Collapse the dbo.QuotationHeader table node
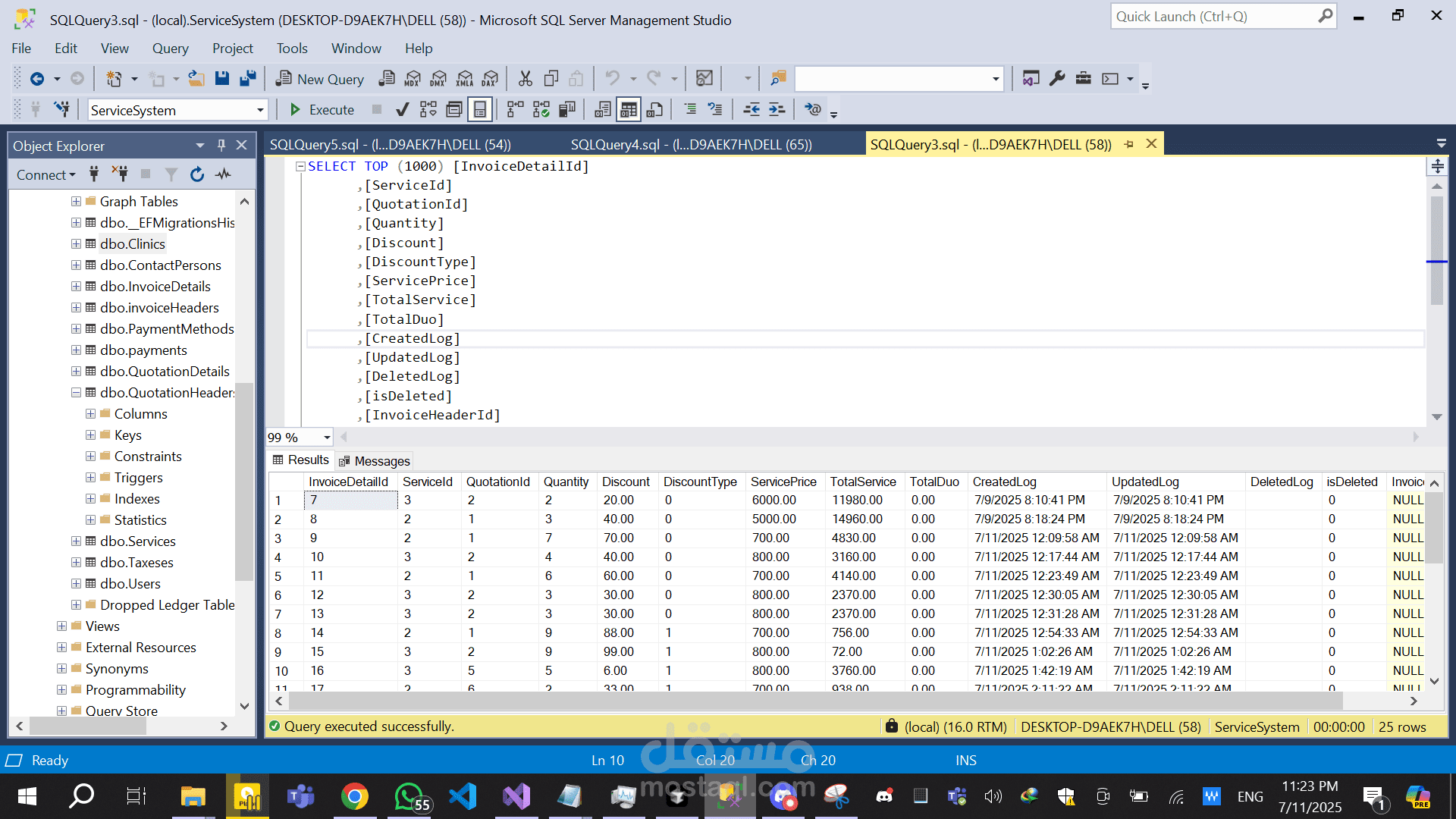The height and width of the screenshot is (819, 1456). 76,393
